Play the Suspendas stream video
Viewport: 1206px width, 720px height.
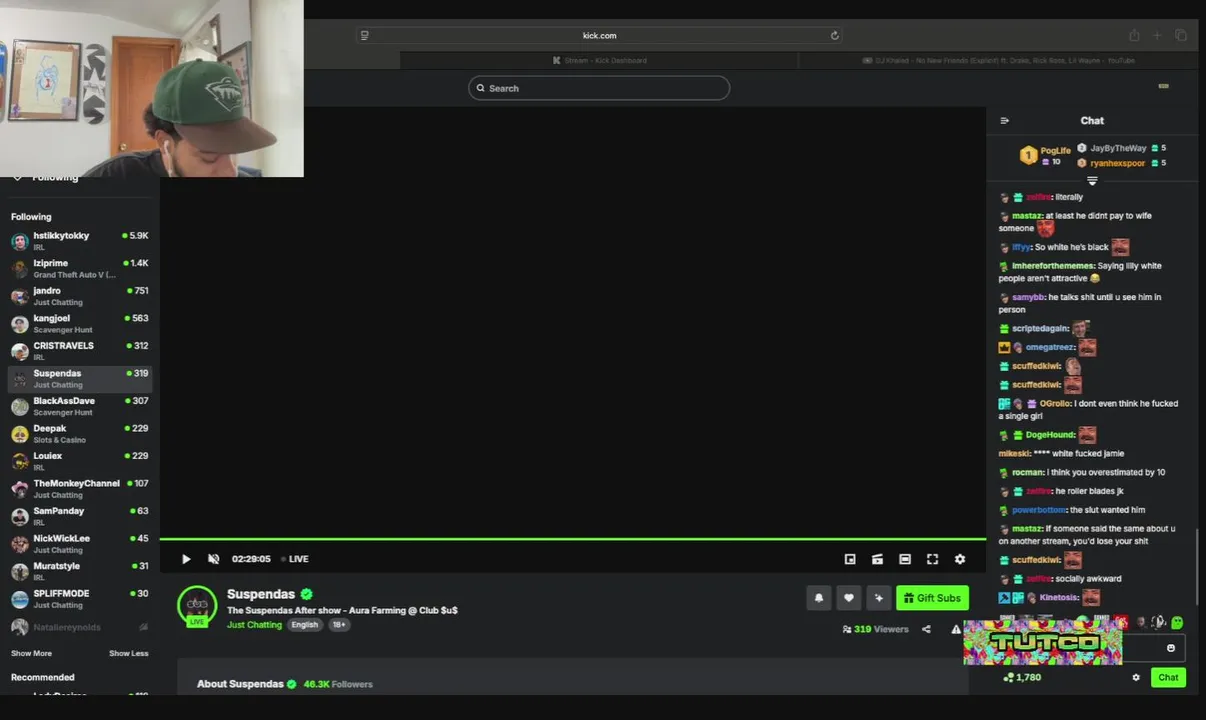click(186, 559)
